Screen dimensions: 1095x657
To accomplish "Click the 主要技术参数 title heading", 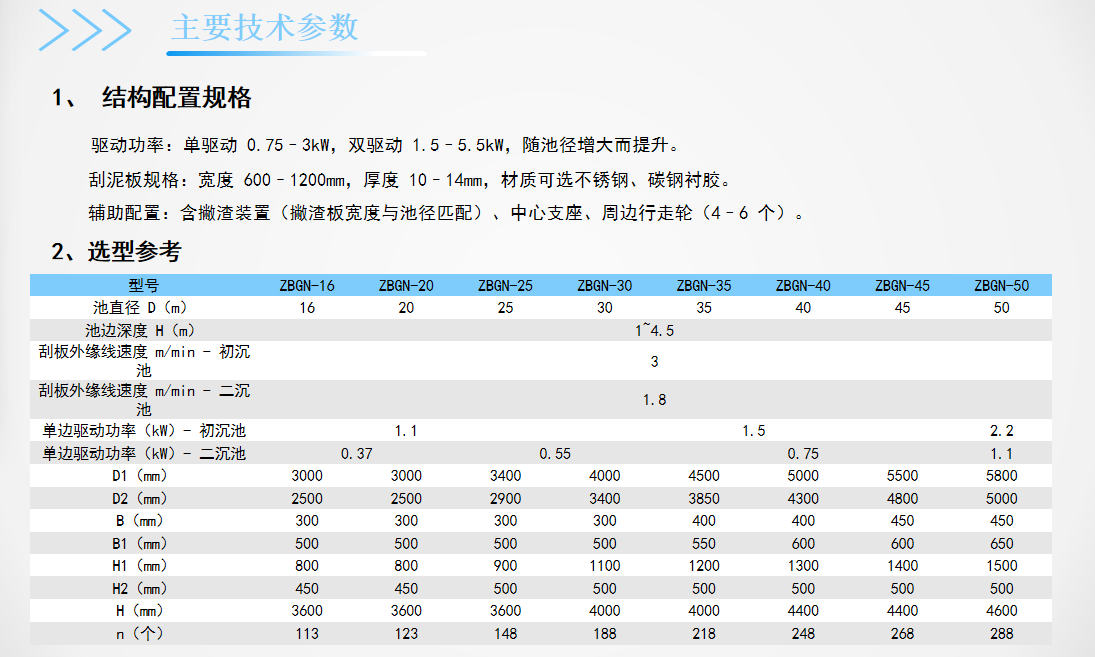I will point(264,28).
